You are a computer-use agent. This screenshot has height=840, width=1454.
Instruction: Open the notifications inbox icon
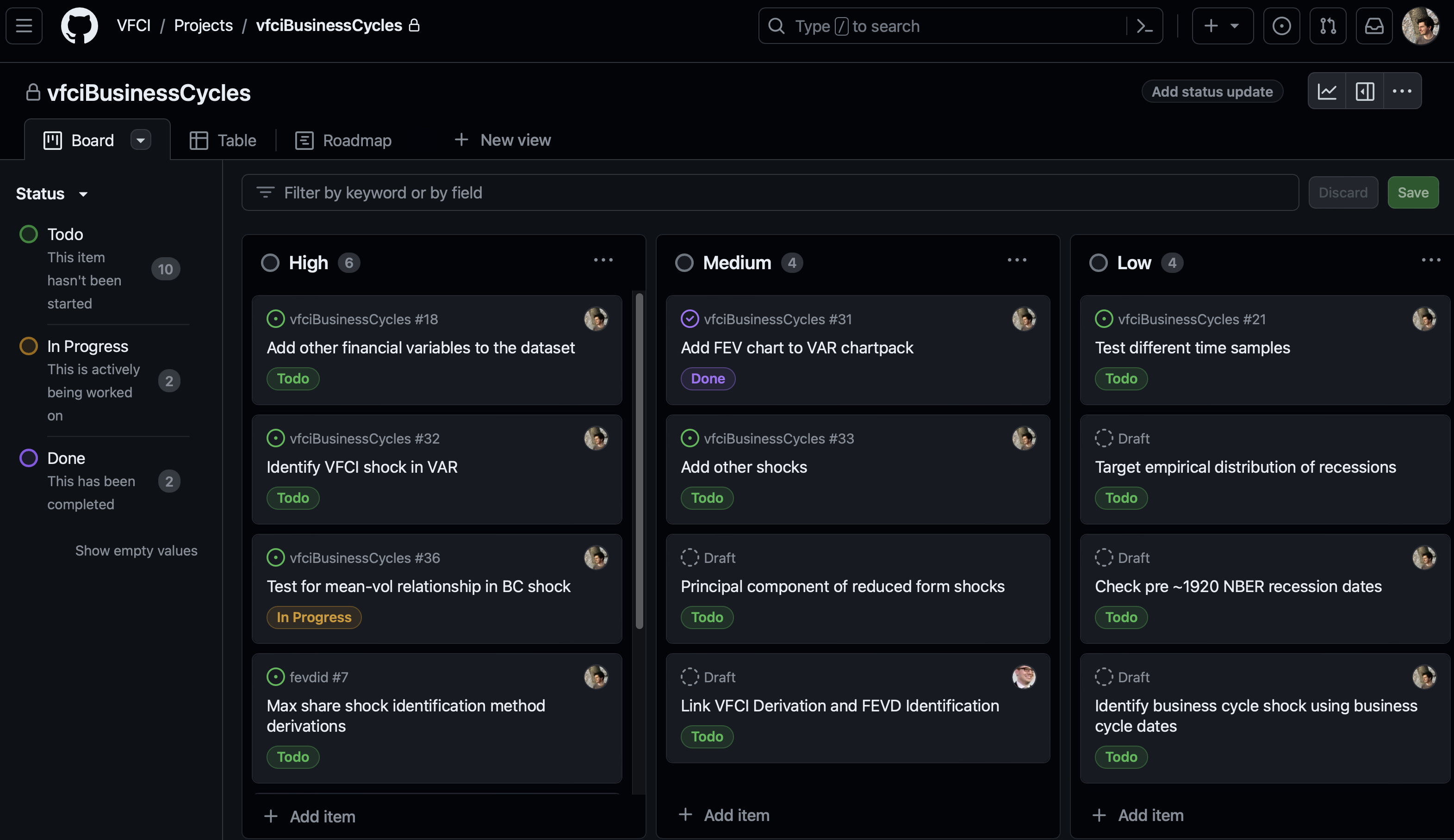[x=1374, y=26]
